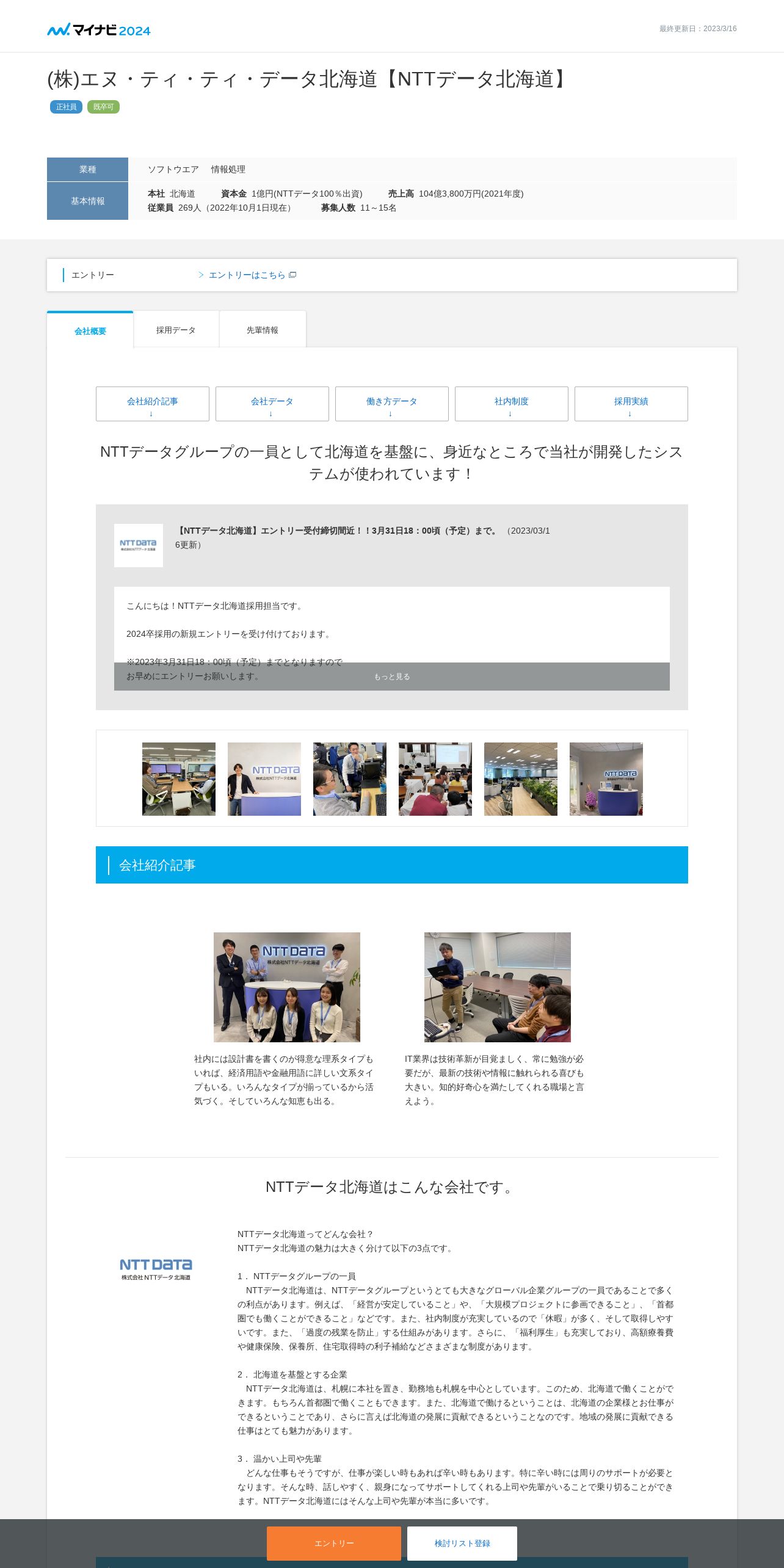Click the NTT DATA logo beside company description

coord(156,1269)
